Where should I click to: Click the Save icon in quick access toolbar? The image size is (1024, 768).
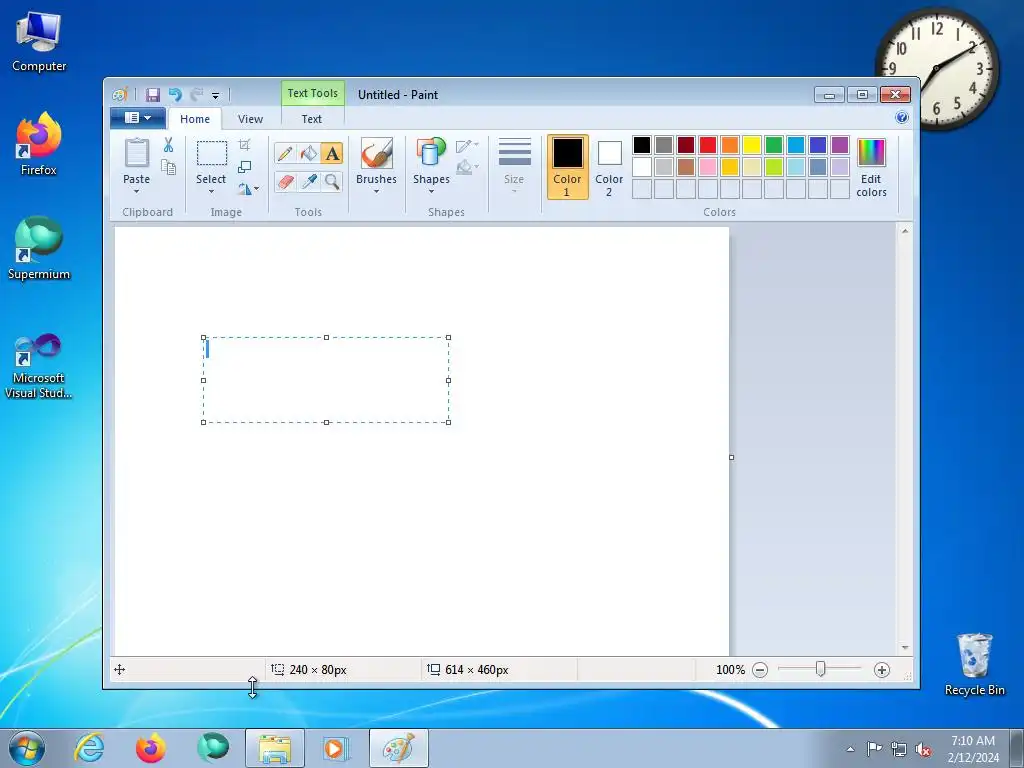tap(152, 95)
